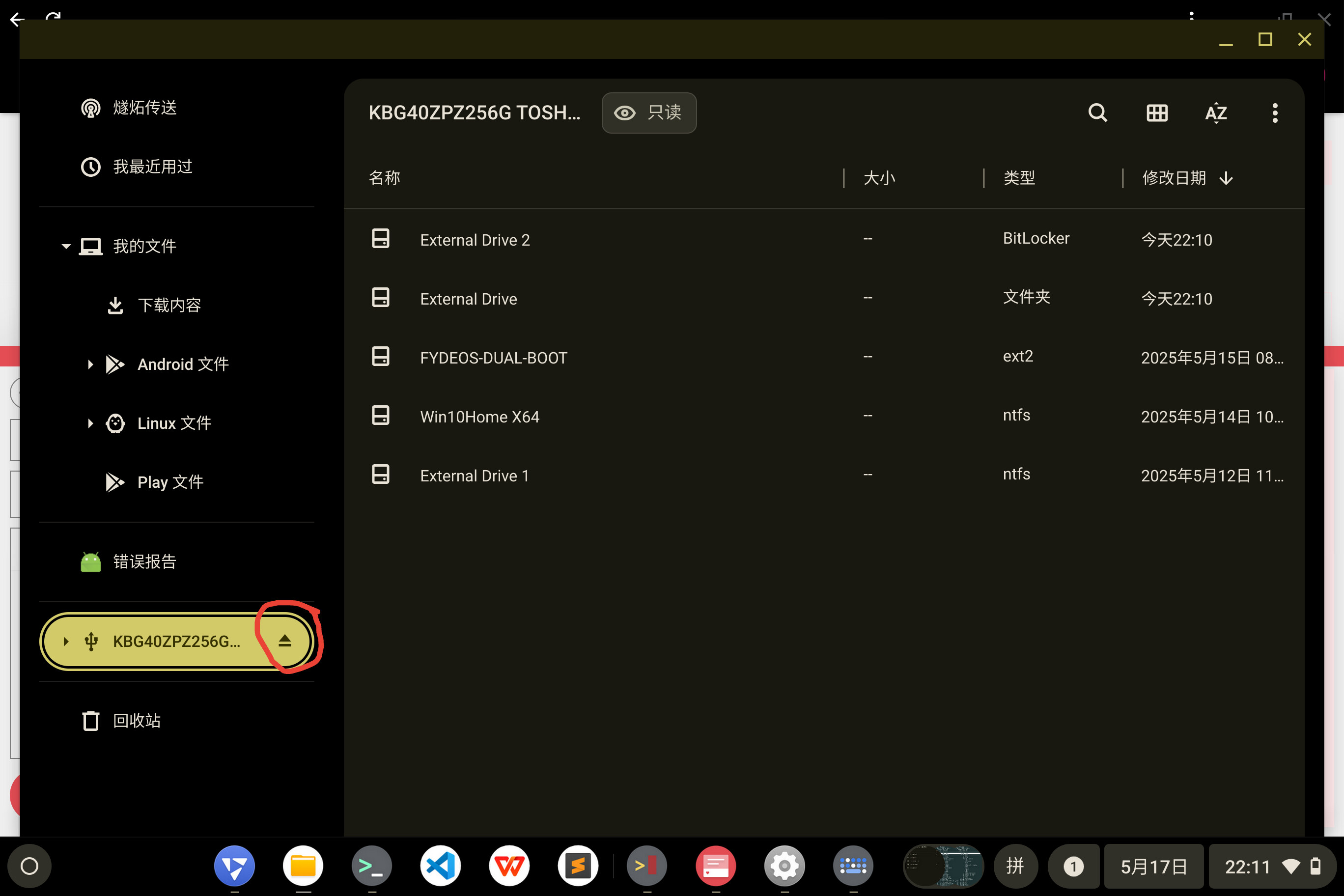Select the External Drive folder row
The image size is (1344, 896).
(x=823, y=298)
